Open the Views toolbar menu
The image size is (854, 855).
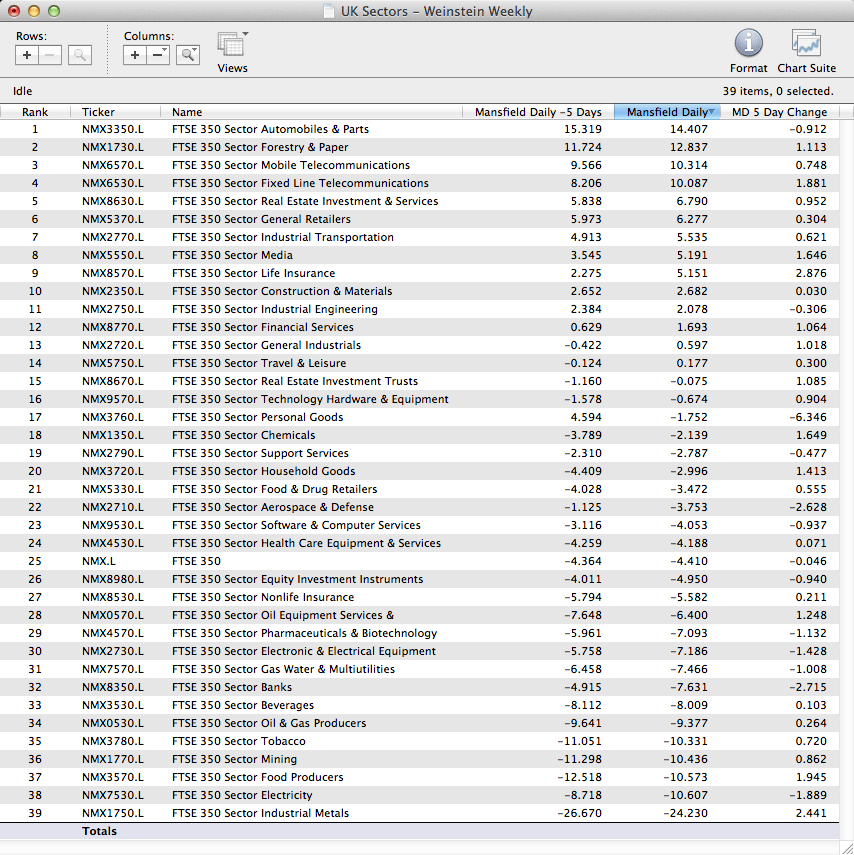point(232,46)
